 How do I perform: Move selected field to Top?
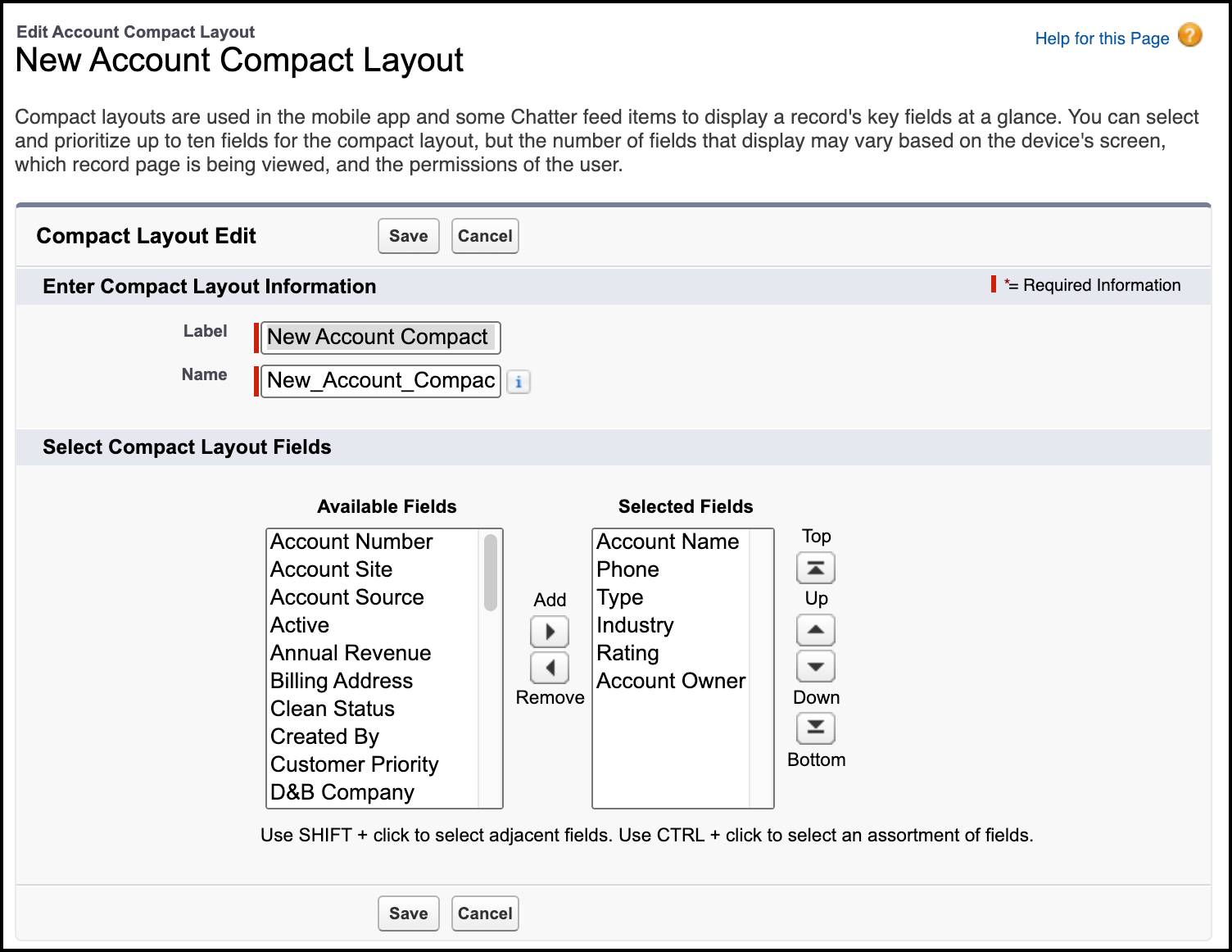tap(816, 568)
